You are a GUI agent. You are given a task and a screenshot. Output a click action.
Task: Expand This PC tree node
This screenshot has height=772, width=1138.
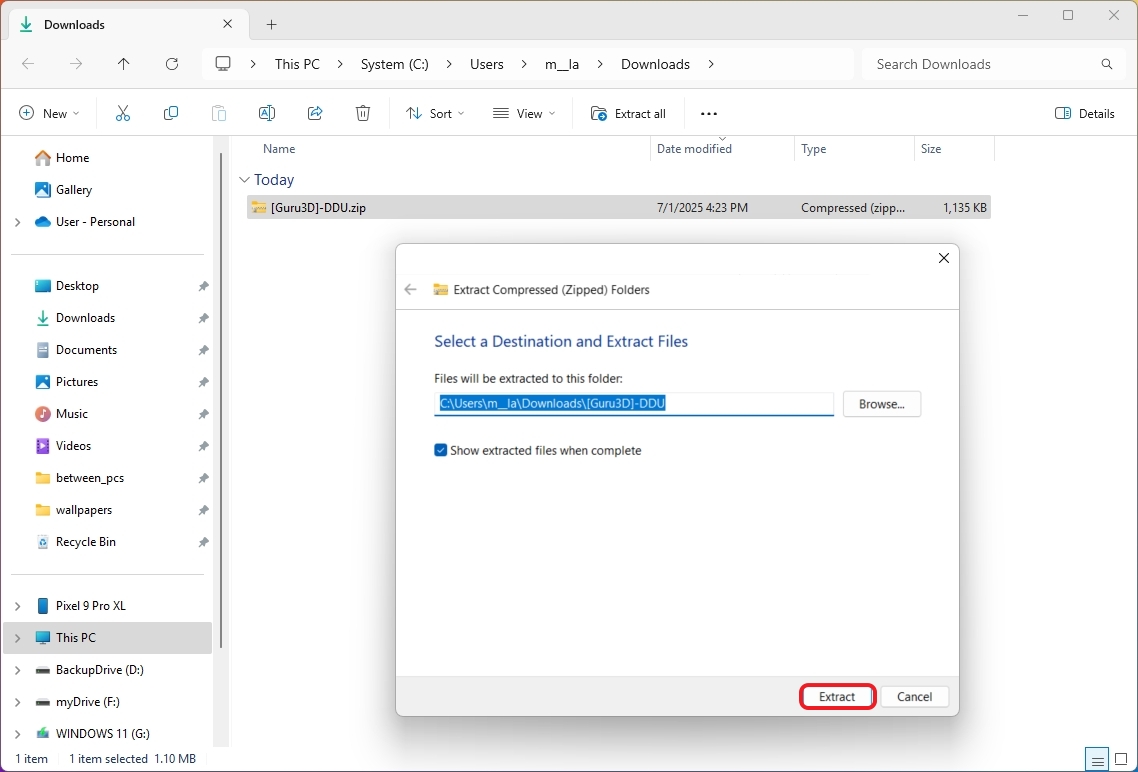[x=17, y=638]
